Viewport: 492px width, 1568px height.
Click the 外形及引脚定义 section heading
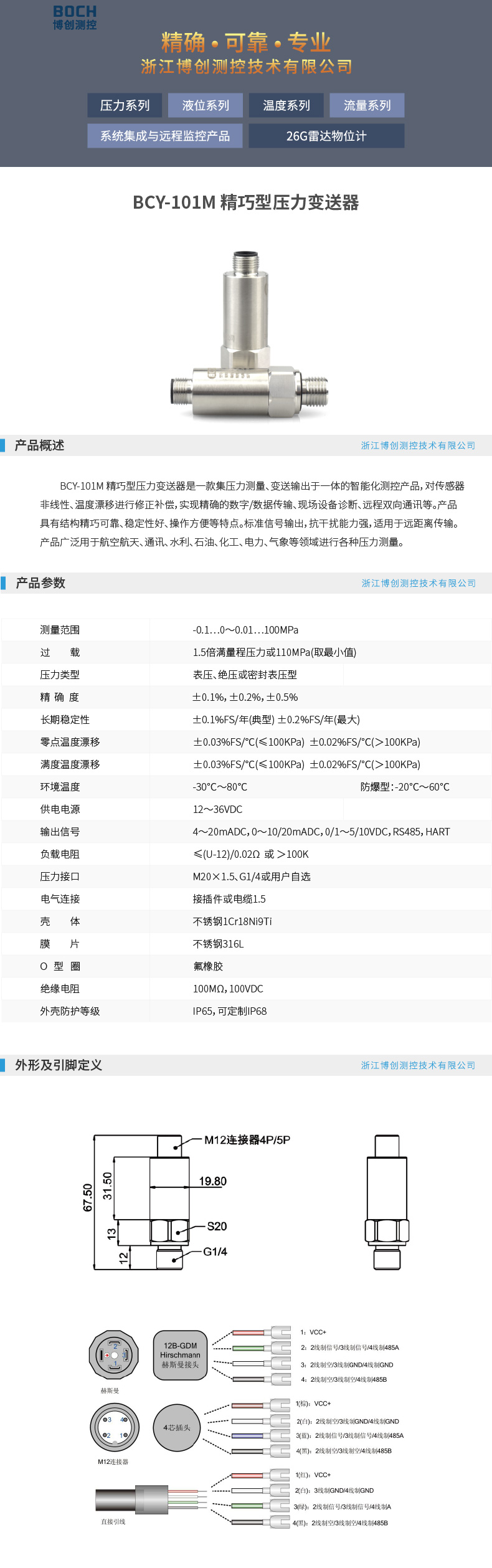[x=59, y=1065]
